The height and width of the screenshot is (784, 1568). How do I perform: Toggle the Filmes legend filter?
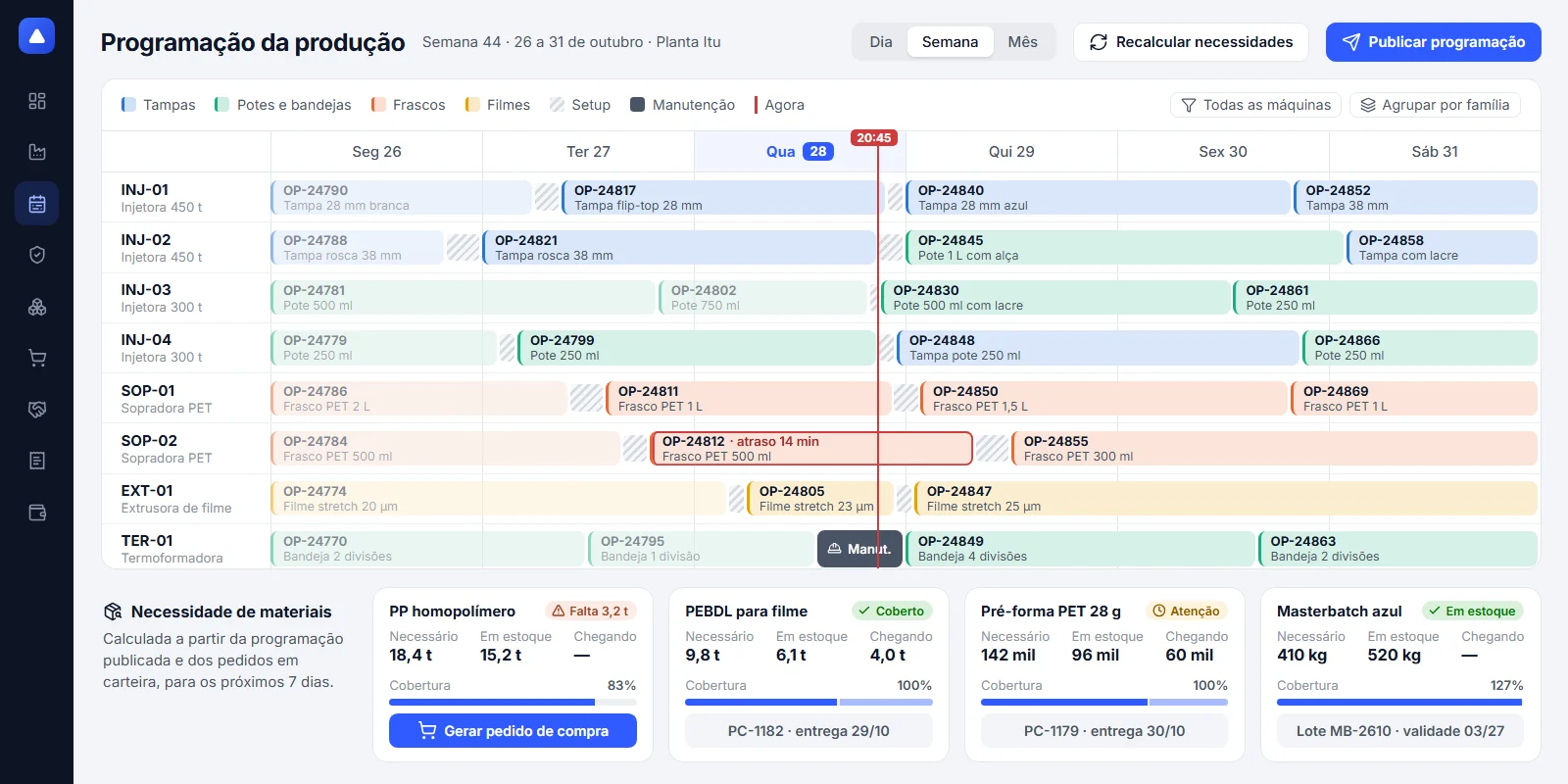497,105
